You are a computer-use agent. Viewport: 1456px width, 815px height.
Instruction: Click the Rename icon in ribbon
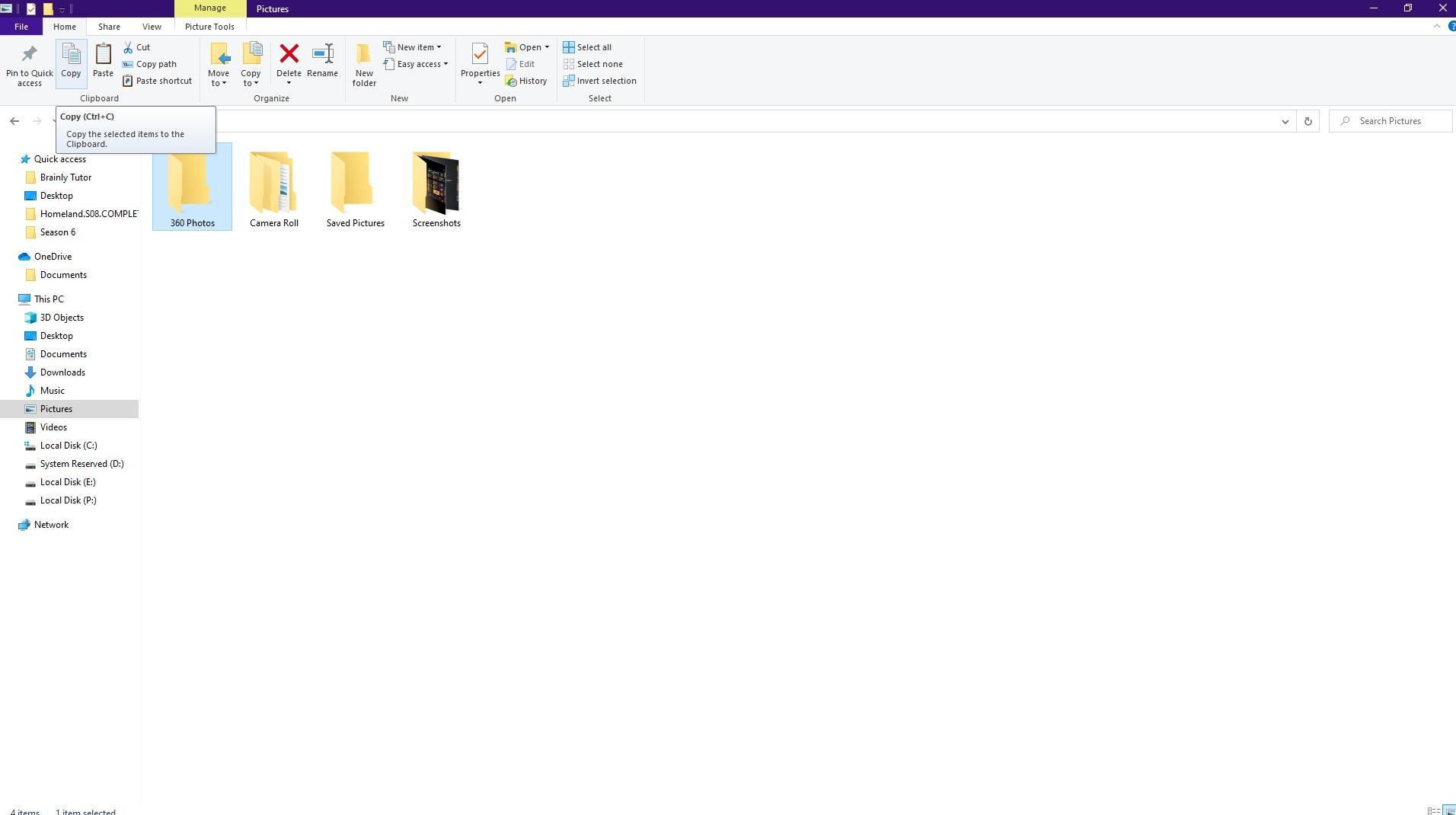pos(322,55)
